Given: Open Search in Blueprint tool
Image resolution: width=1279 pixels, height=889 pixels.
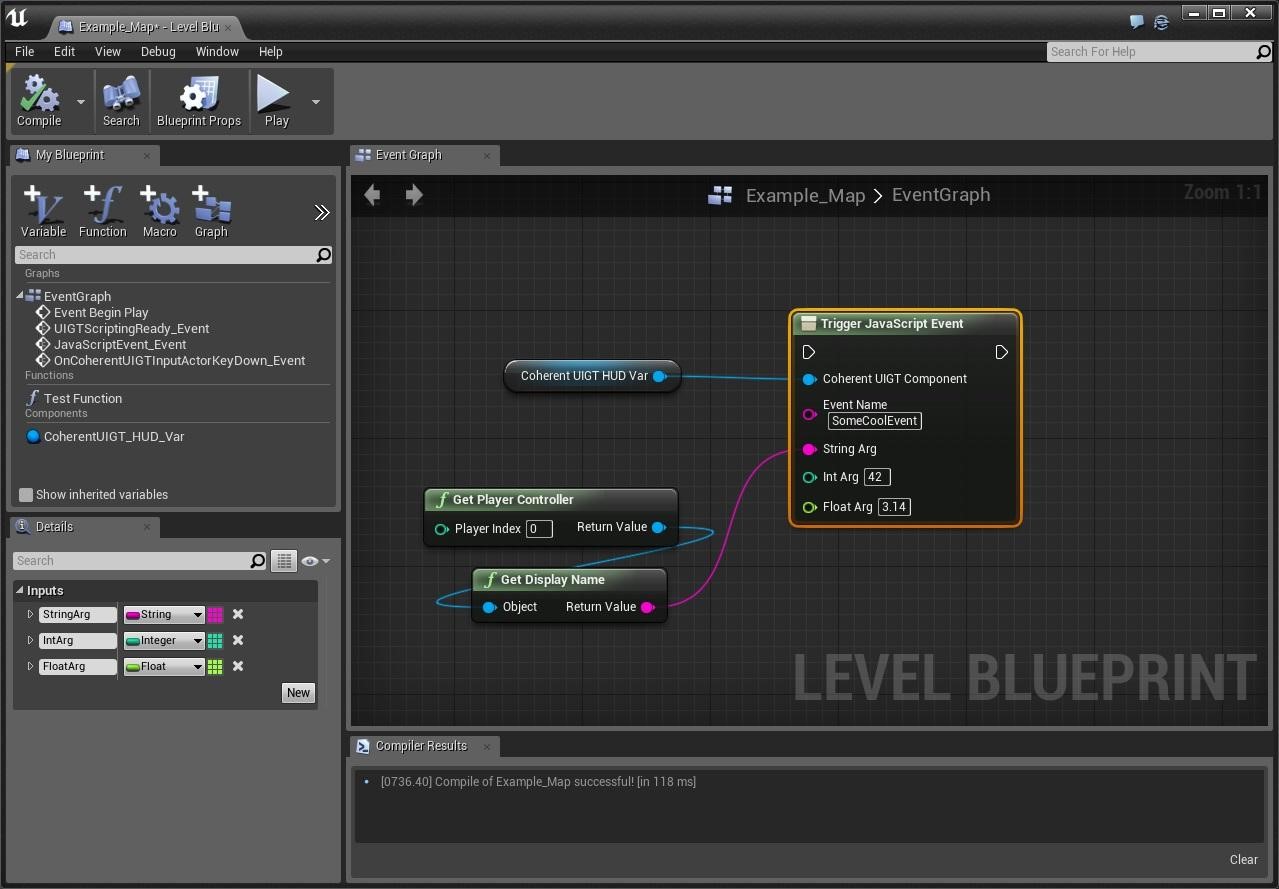Looking at the screenshot, I should (121, 101).
